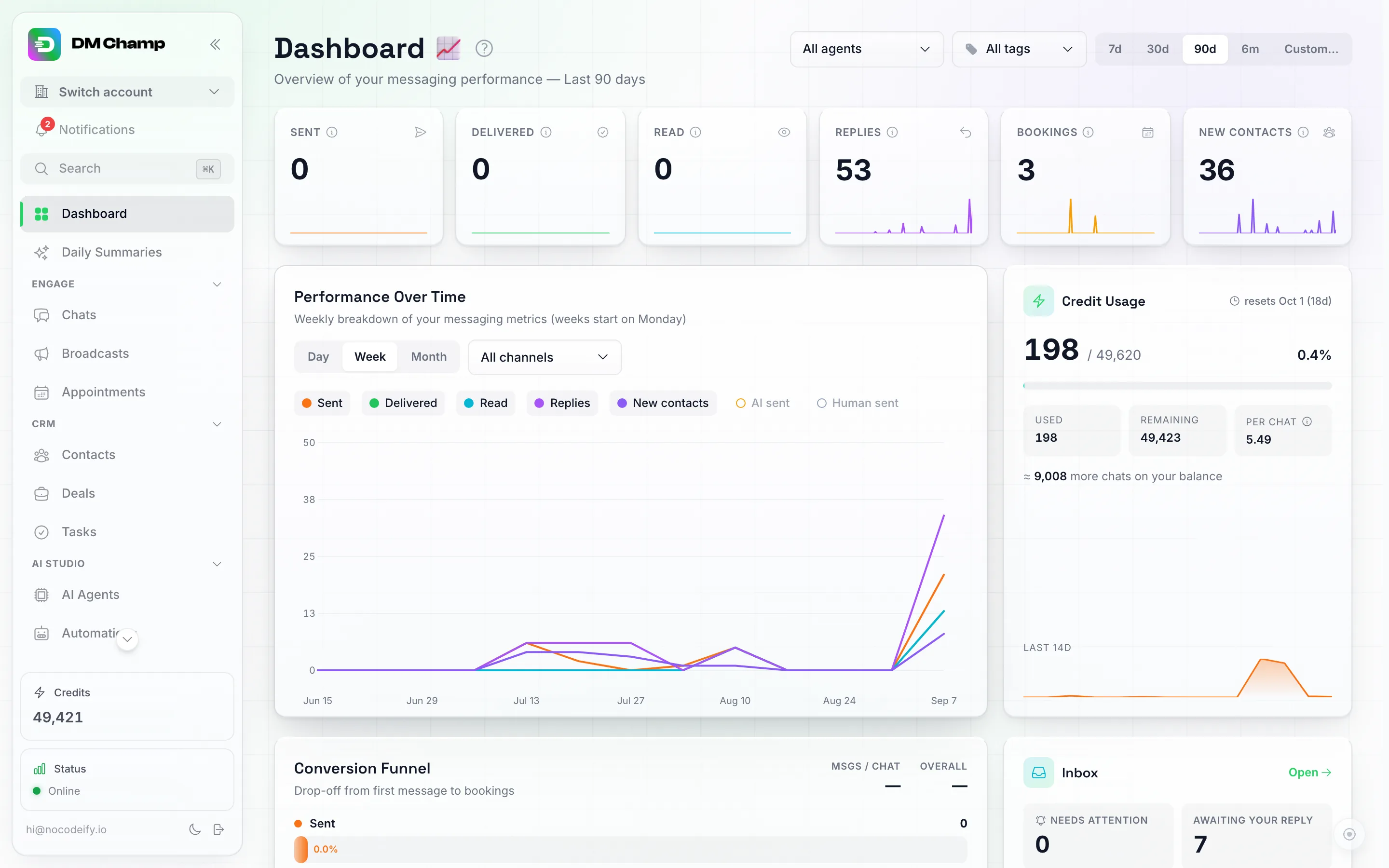Click the Credit Usage lightning icon

pos(1038,301)
